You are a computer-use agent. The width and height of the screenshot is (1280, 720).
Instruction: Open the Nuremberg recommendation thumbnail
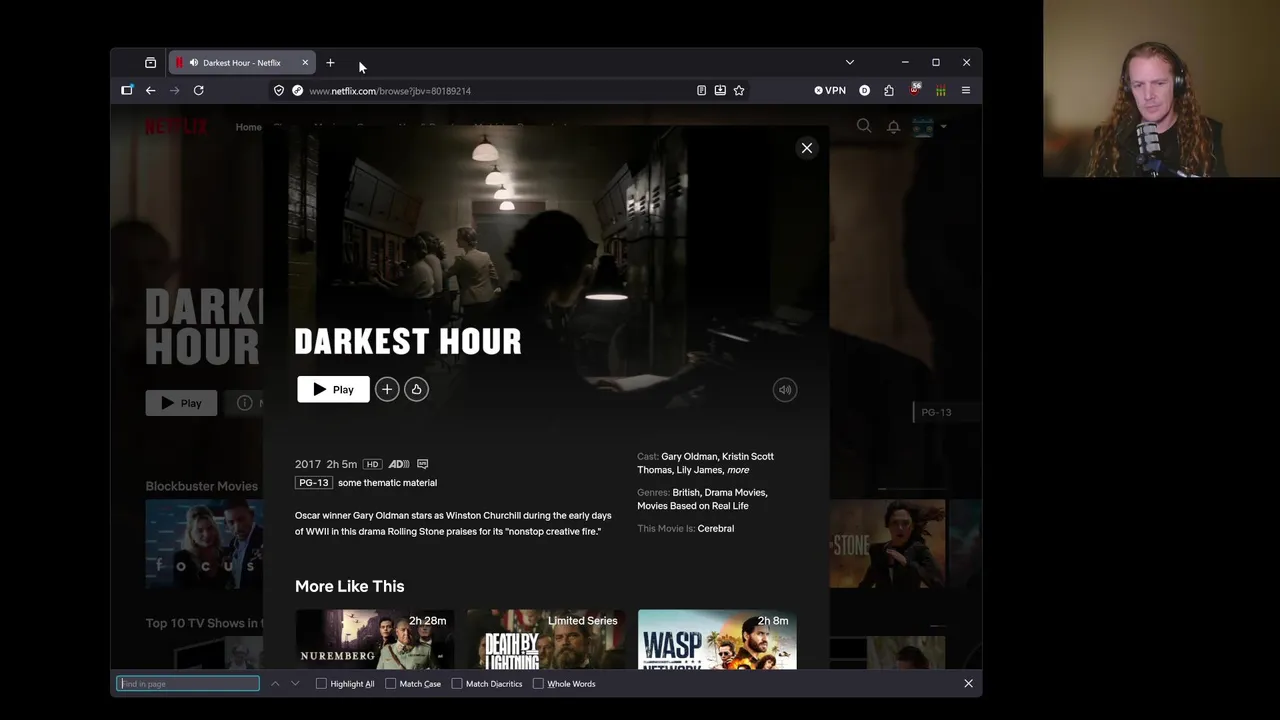(x=375, y=639)
